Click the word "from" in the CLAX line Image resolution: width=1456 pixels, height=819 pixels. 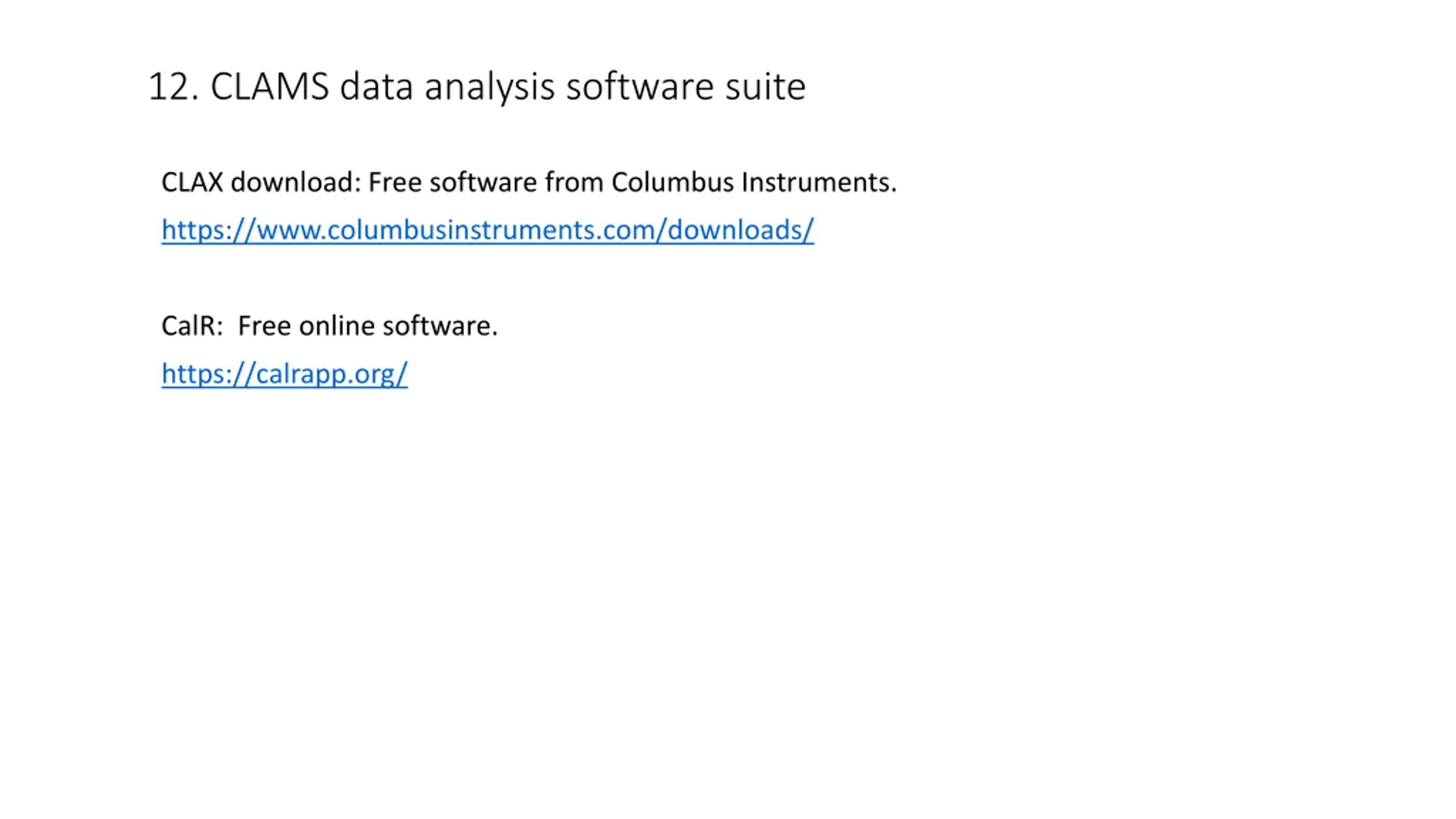[574, 183]
